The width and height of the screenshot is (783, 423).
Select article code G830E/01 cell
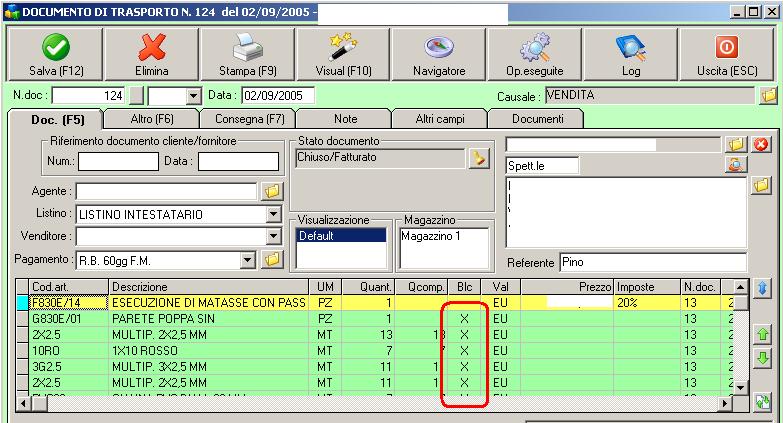pos(68,319)
